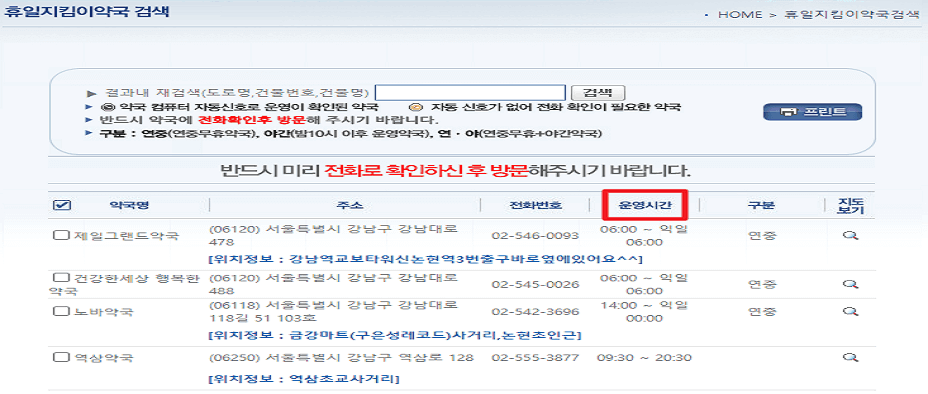Check the 건강한세상 행복한 약국 checkbox
The width and height of the screenshot is (928, 394).
62,277
